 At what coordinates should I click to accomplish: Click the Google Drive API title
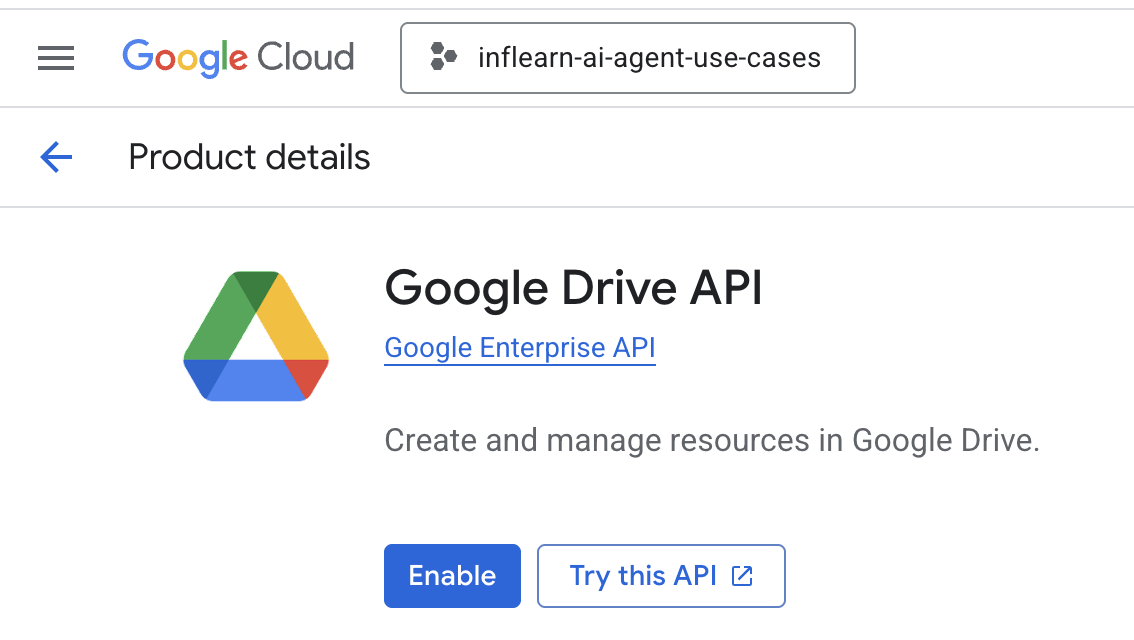(574, 289)
